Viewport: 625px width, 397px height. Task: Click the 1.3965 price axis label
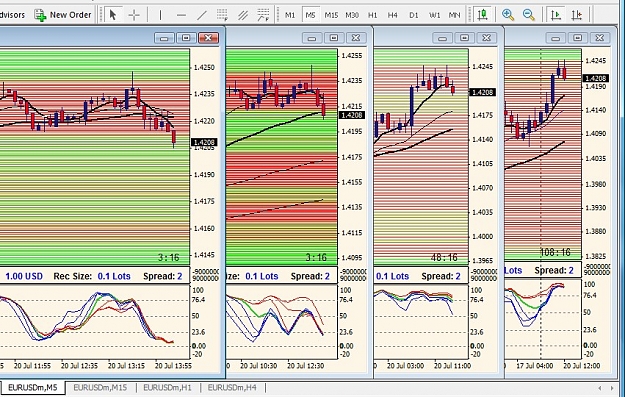coord(482,261)
